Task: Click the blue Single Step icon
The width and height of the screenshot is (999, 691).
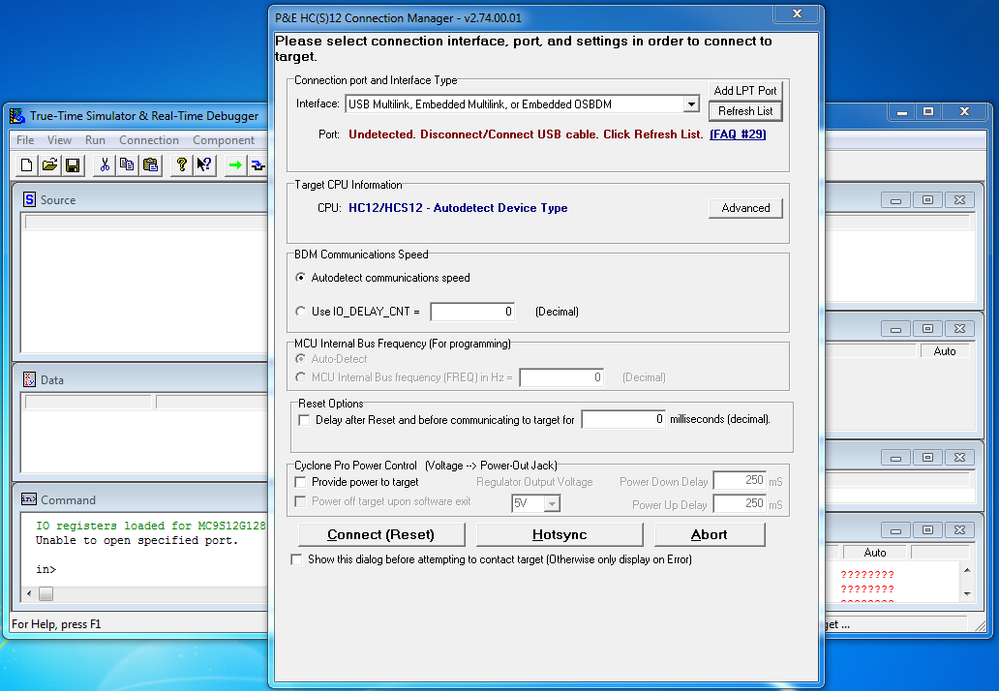Action: point(257,165)
